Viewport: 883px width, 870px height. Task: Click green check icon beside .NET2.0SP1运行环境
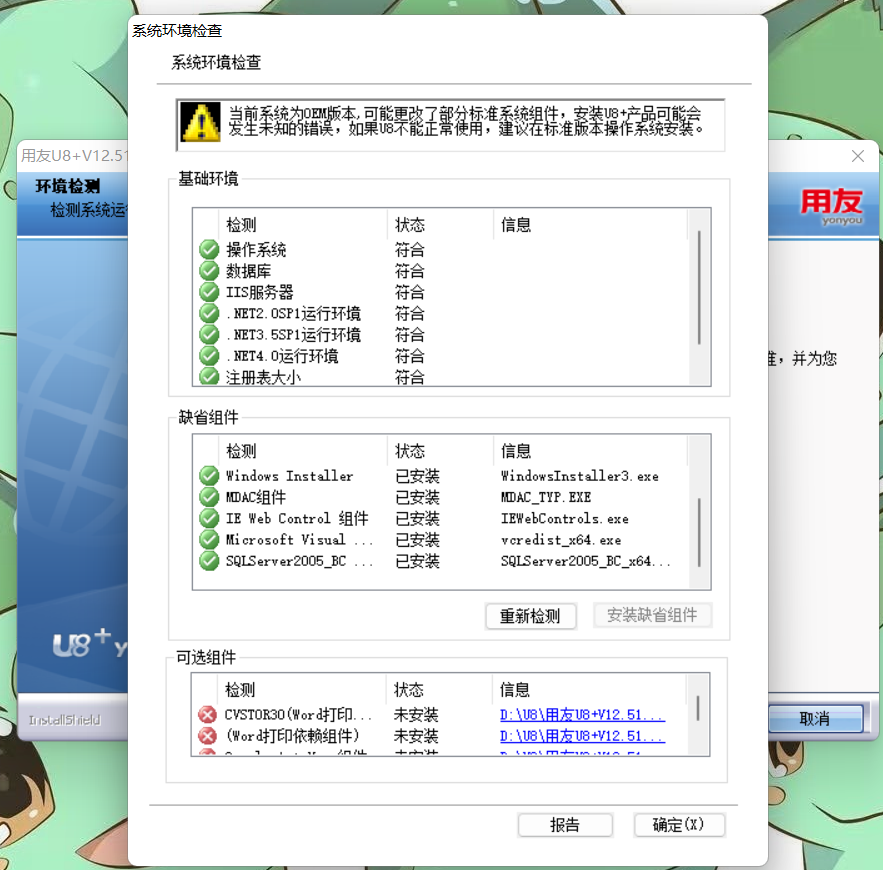pos(209,313)
